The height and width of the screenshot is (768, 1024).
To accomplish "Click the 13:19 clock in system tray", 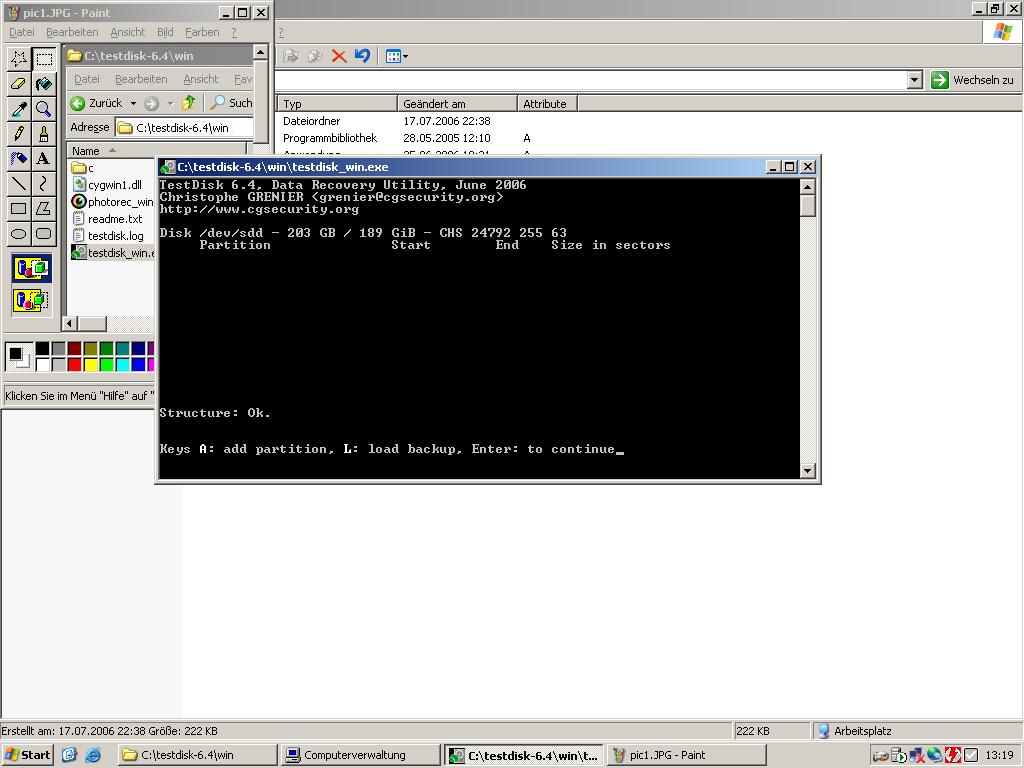I will pyautogui.click(x=999, y=755).
